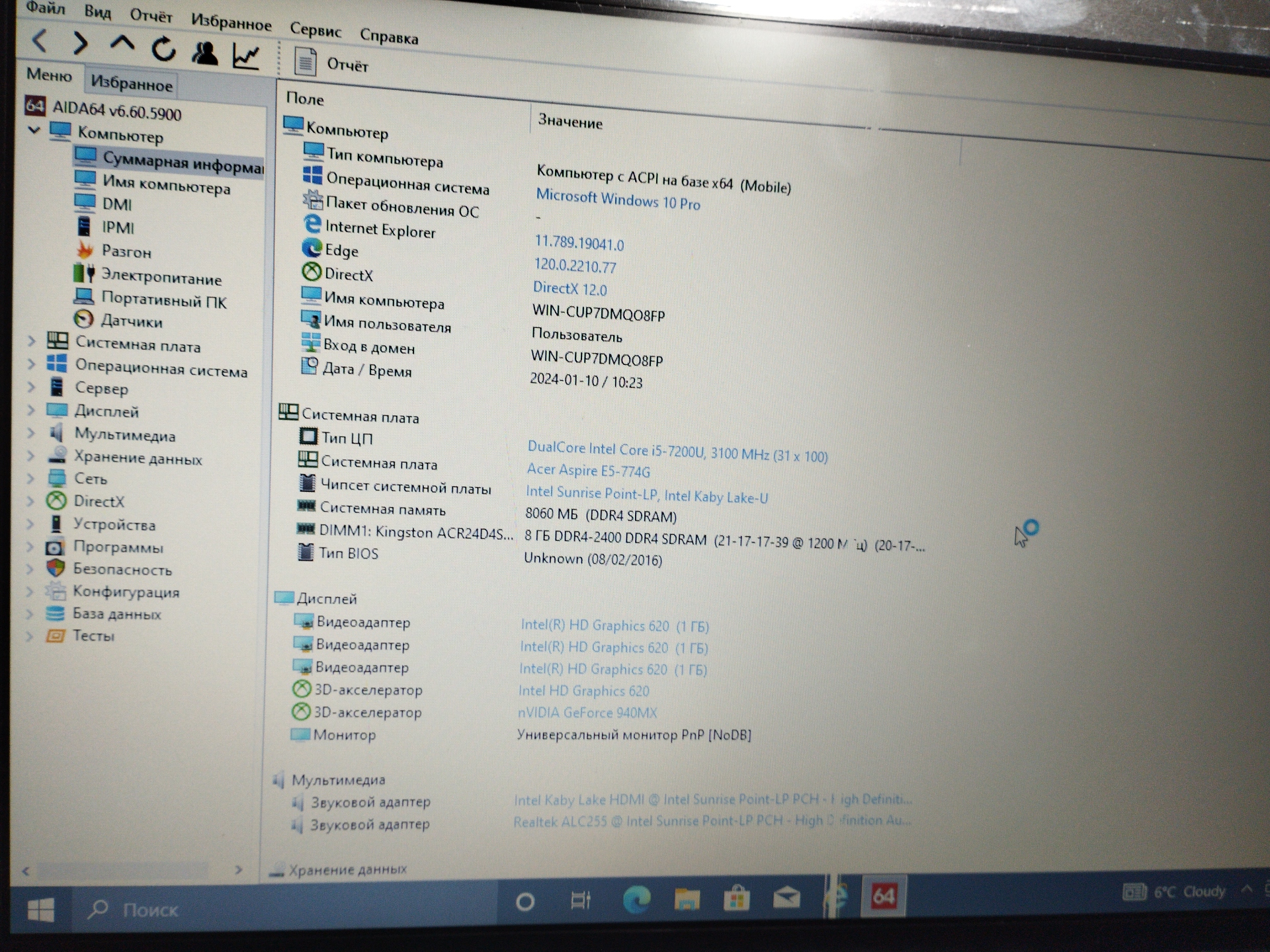
Task: Expand the Мультимедиа tree node
Action: (31, 433)
